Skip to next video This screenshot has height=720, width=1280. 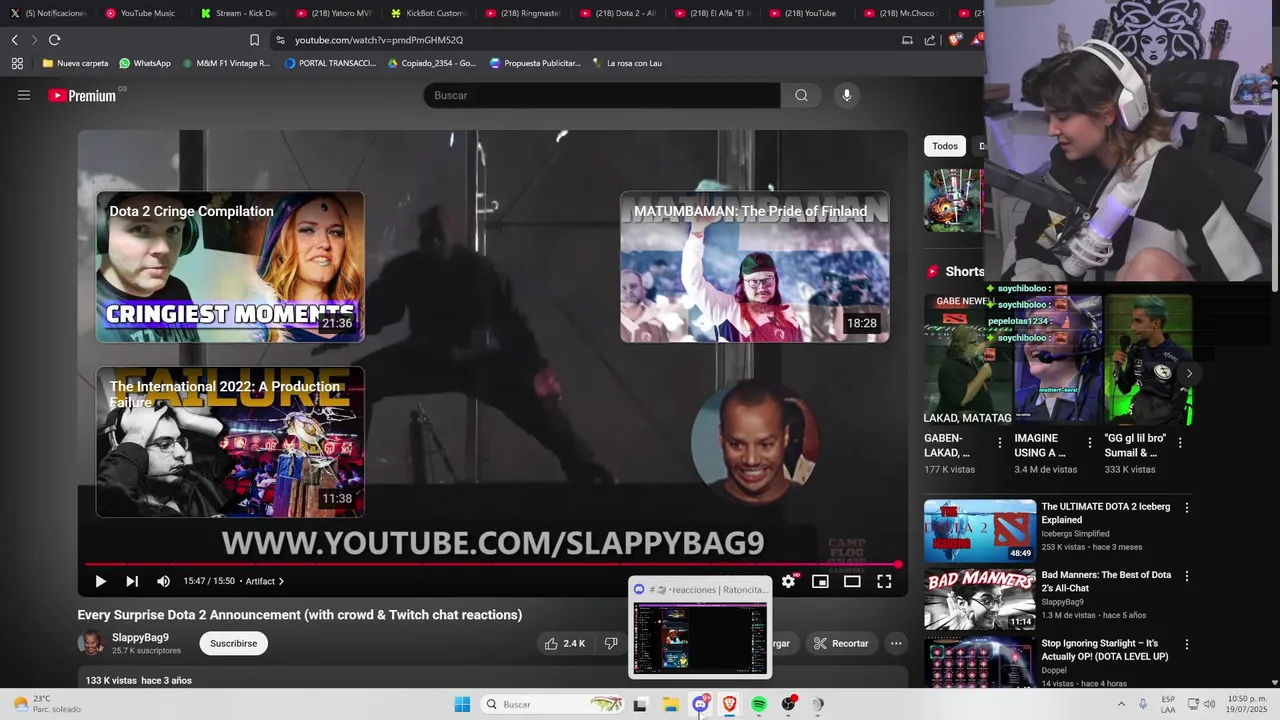(x=132, y=581)
